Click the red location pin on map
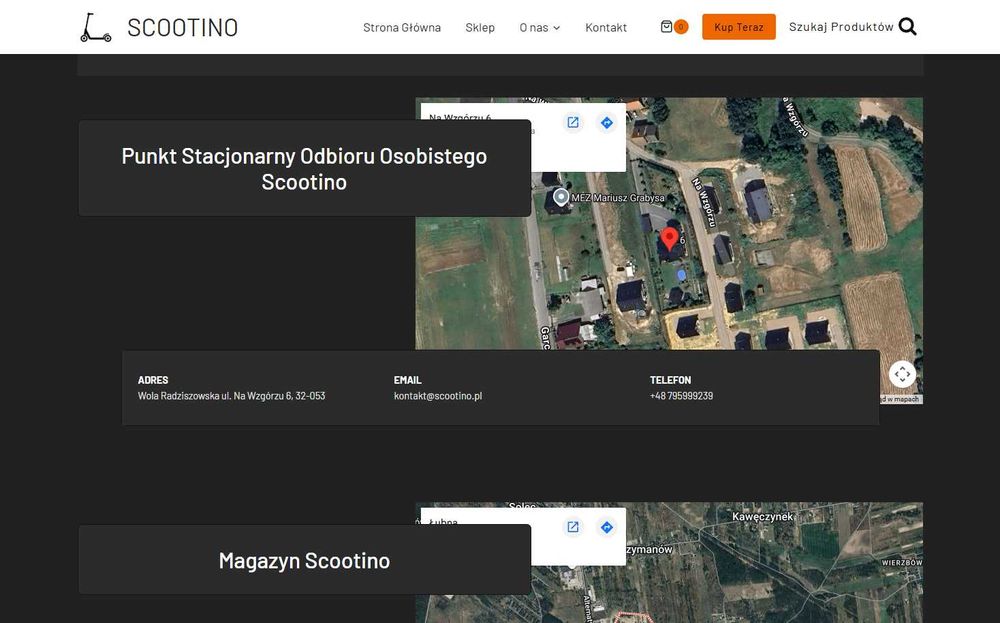This screenshot has height=623, width=1000. (669, 238)
